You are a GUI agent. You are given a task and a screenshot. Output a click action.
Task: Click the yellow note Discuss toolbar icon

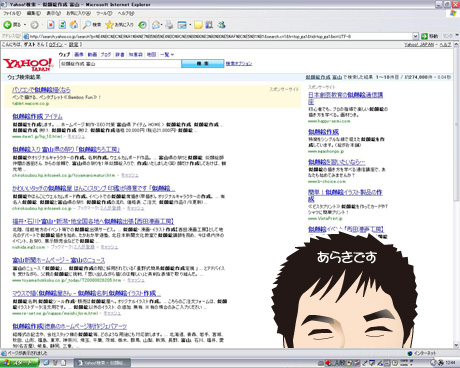(x=198, y=25)
